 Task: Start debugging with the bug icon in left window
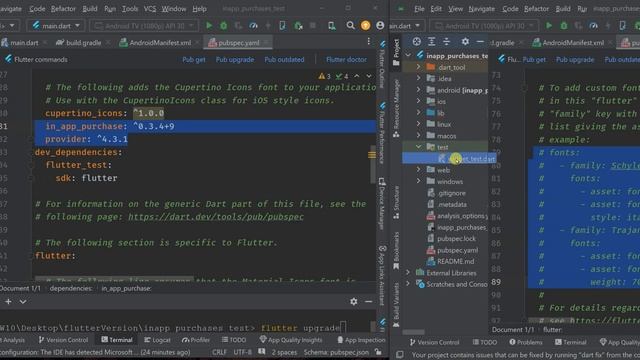click(224, 26)
